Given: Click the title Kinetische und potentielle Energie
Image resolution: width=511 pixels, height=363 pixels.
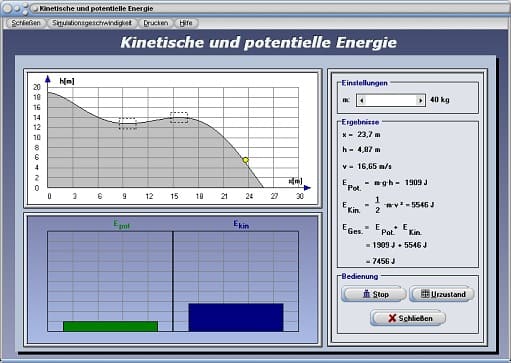Looking at the screenshot, I should 259,43.
